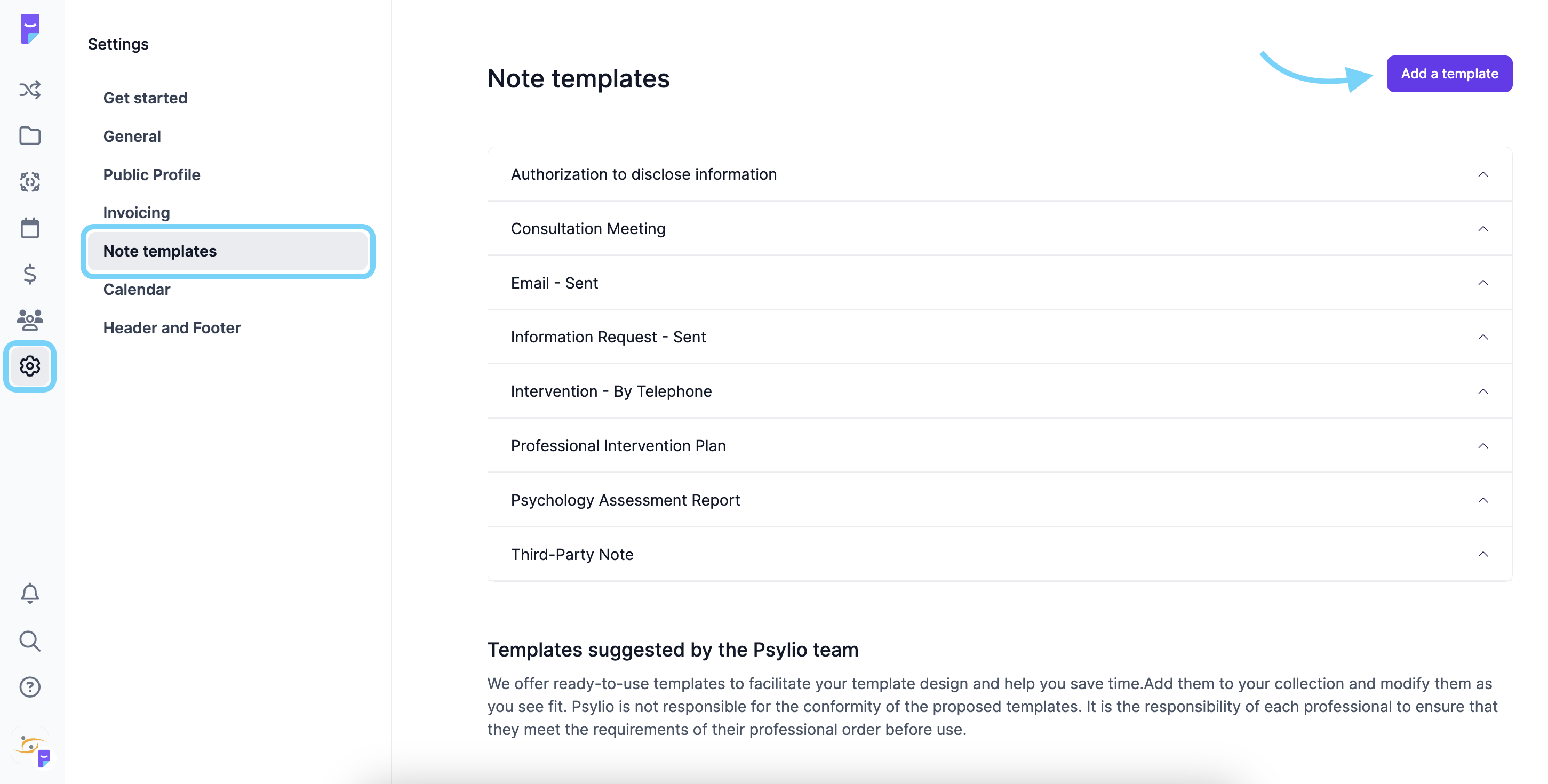Toggle the Psychology Assessment Report chevron
Screen dimensions: 1548x784
(x=1482, y=500)
